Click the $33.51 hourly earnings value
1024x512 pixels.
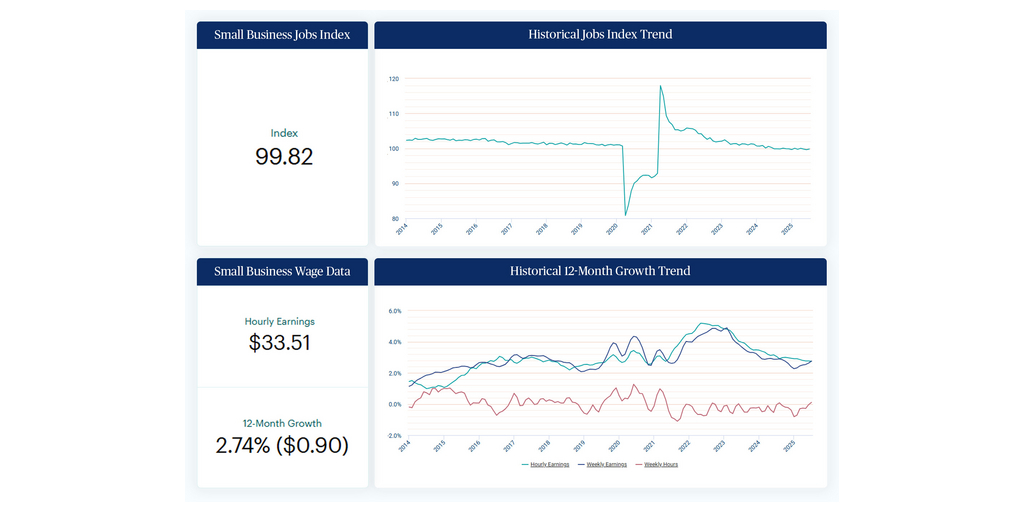pos(280,343)
